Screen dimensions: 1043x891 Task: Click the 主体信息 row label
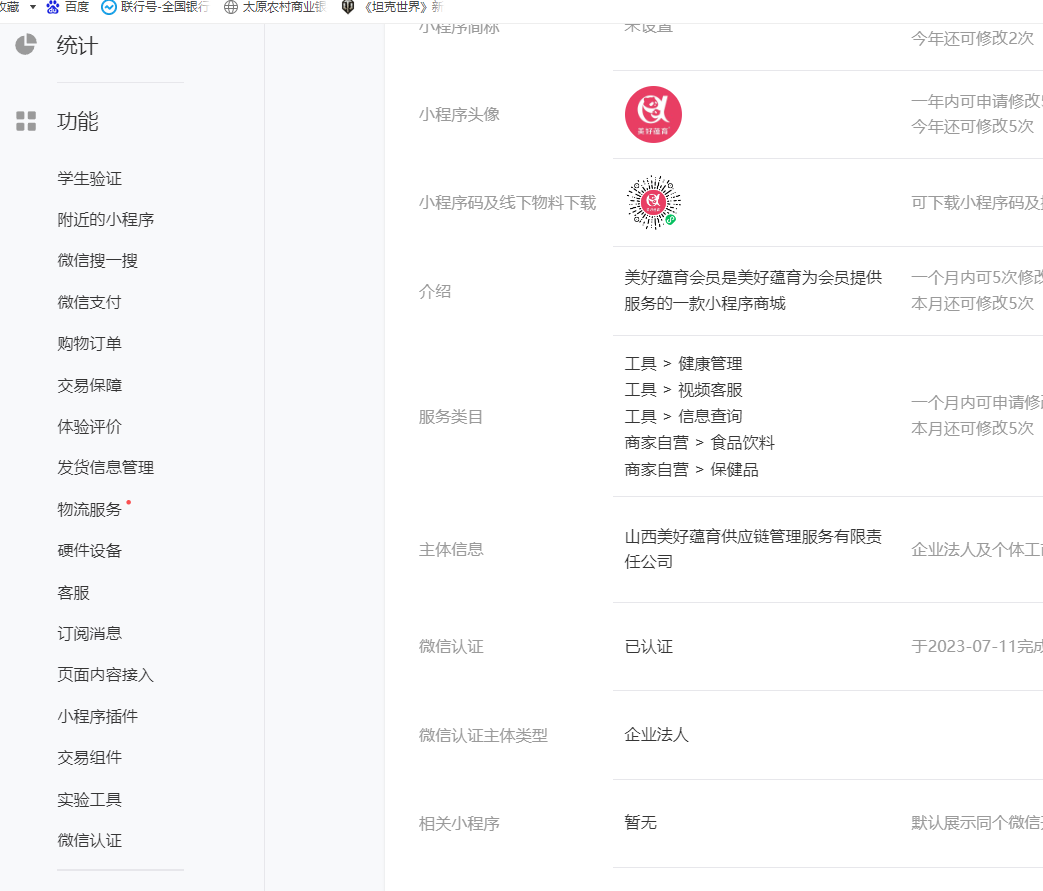click(451, 549)
